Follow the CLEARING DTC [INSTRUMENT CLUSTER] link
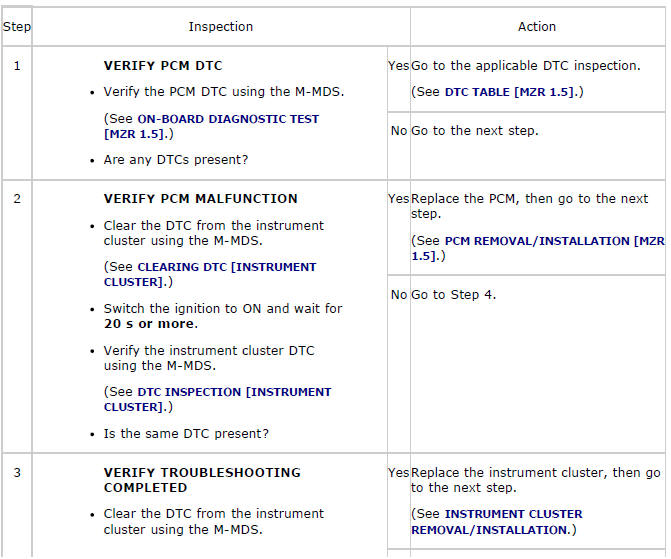 [x=226, y=267]
